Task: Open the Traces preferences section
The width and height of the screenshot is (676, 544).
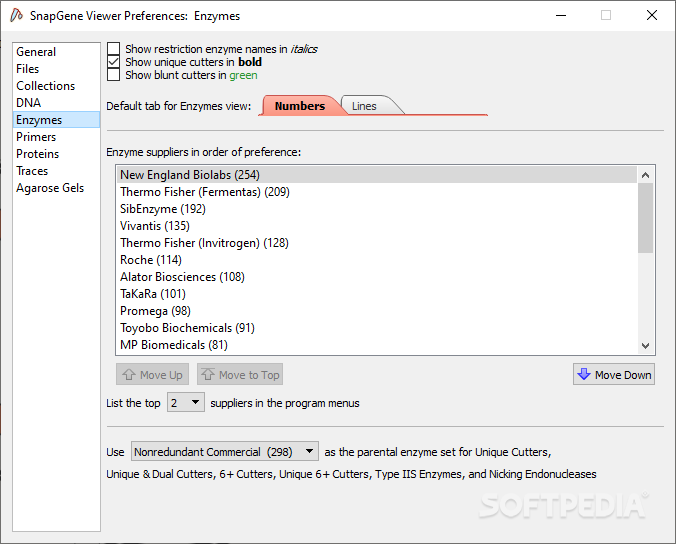Action: (56, 171)
